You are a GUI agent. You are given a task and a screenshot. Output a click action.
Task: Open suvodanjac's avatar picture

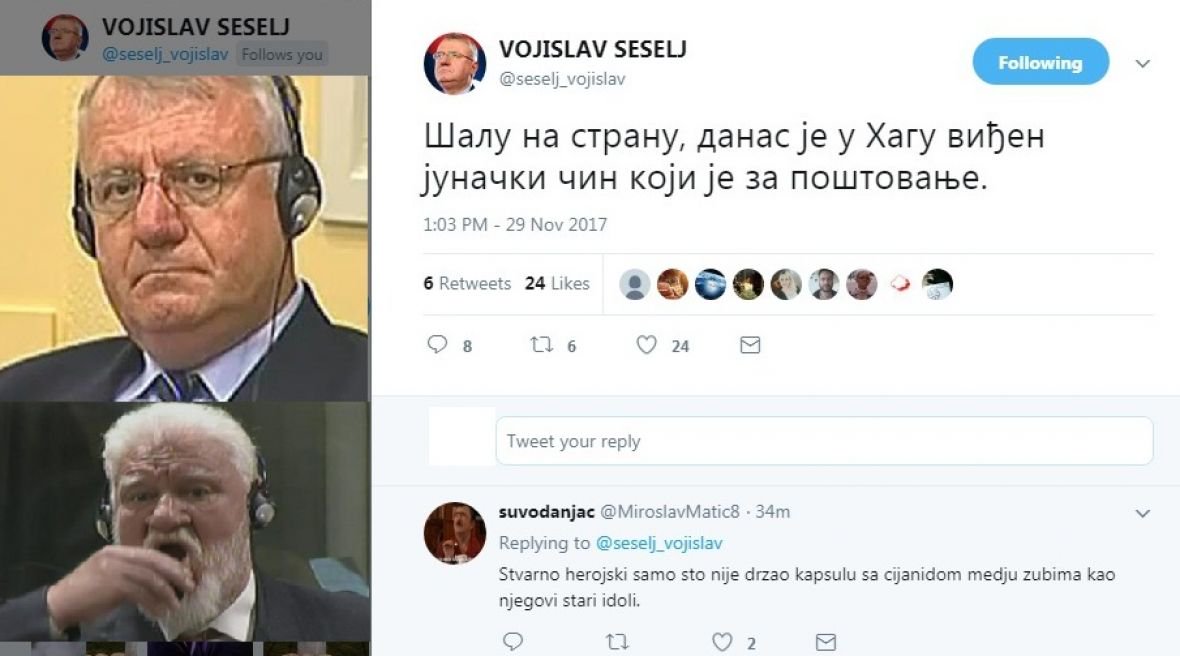coord(455,533)
